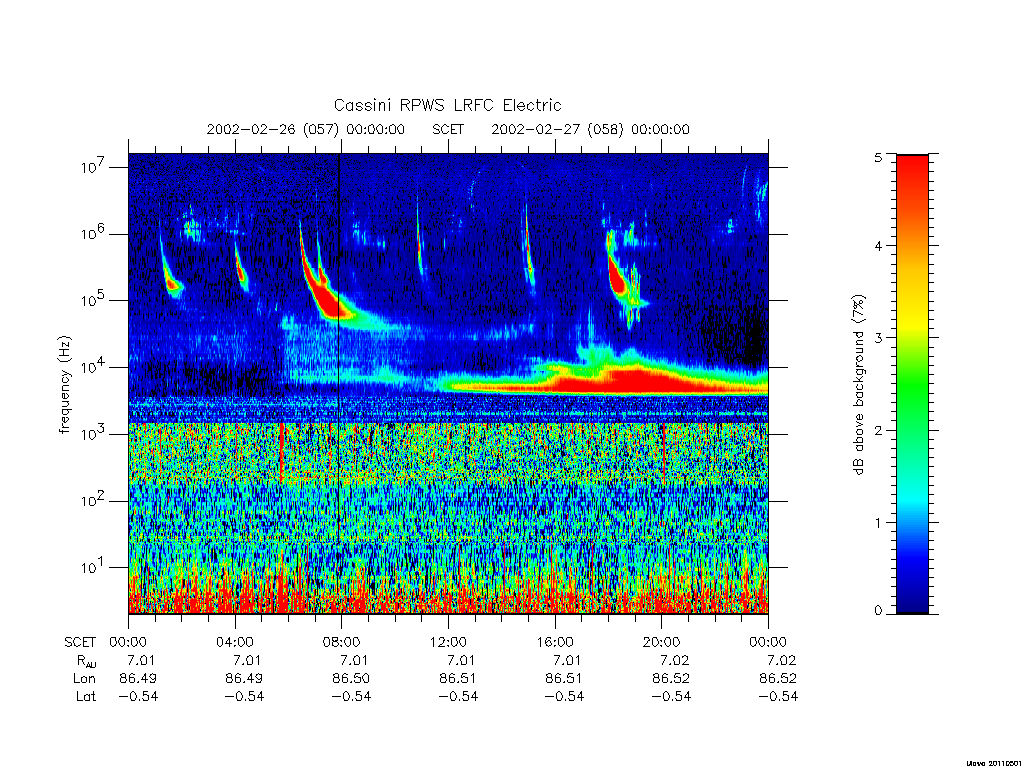
Task: Click the time tick label '20:00'
Action: [661, 642]
